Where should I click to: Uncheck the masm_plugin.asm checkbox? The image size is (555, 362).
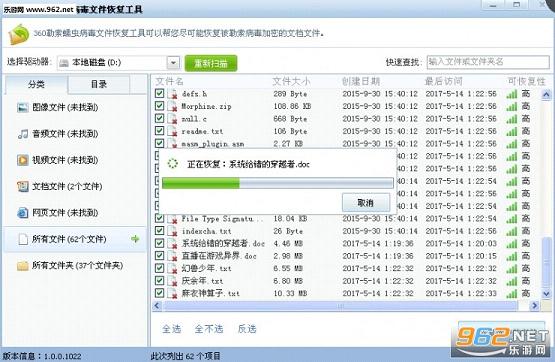(159, 143)
